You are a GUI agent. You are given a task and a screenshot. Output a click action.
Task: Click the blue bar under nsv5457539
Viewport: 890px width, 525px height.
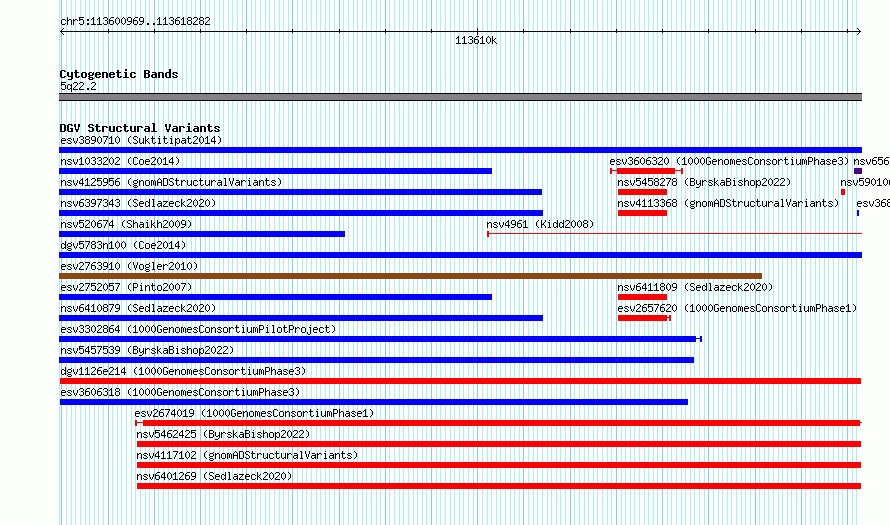(x=376, y=360)
